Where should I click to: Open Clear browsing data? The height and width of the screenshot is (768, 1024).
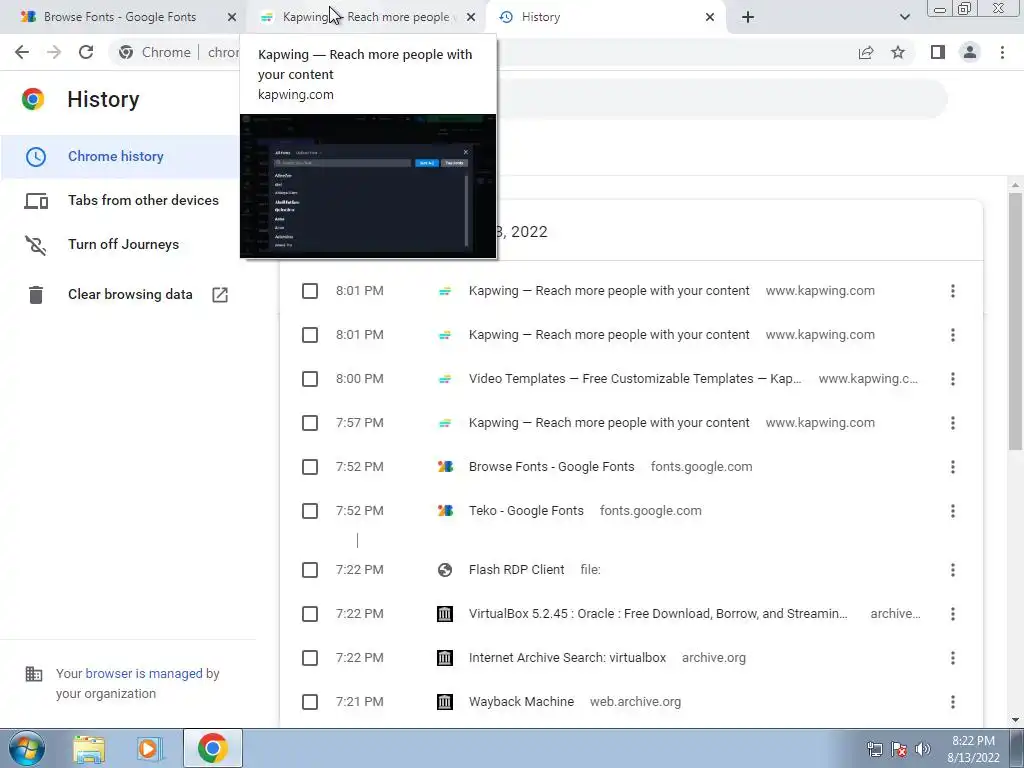point(130,295)
